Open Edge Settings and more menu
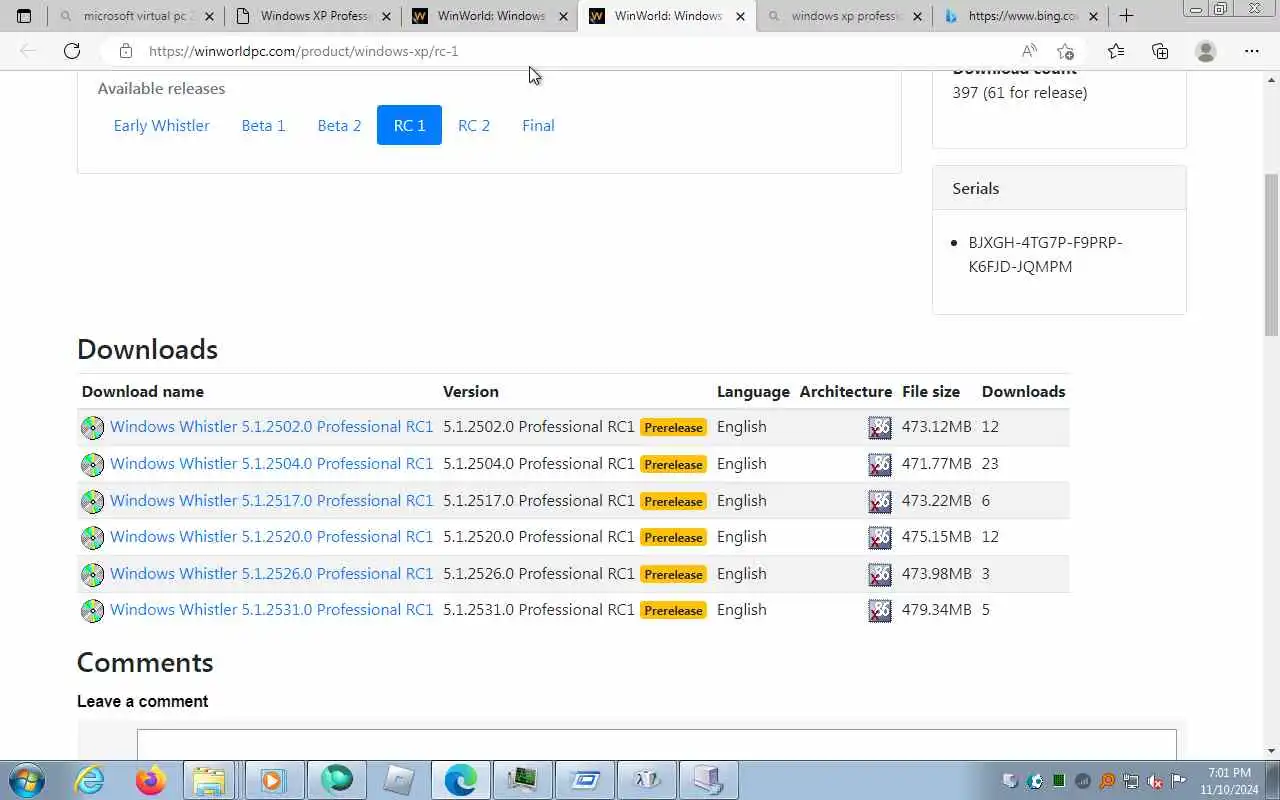 pyautogui.click(x=1252, y=51)
